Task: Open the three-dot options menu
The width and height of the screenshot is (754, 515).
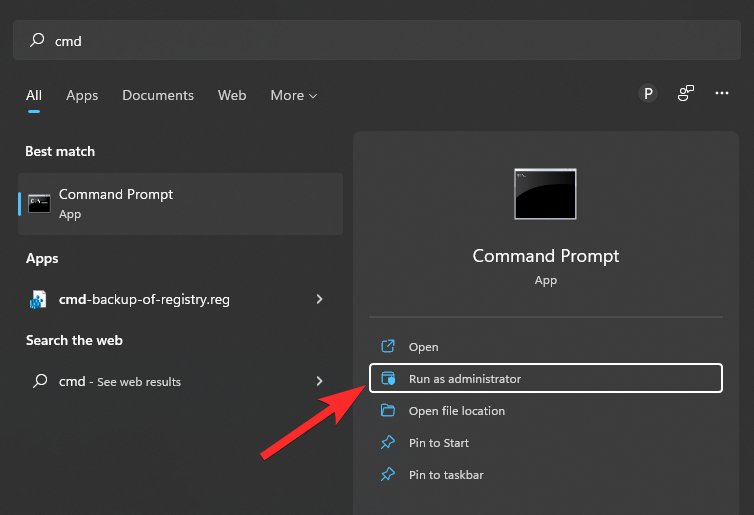Action: point(722,94)
